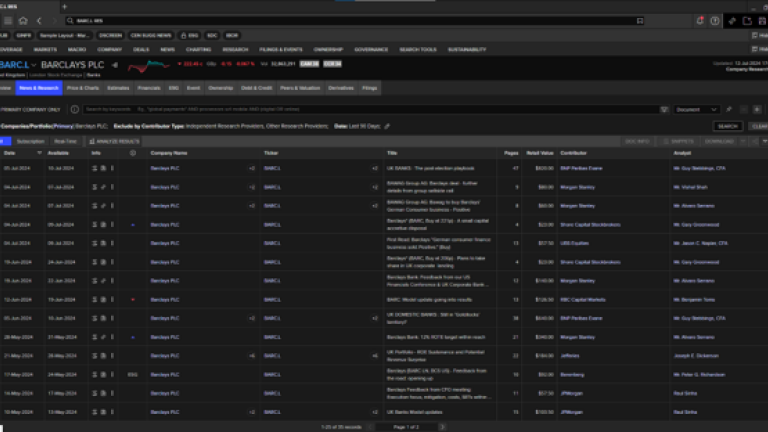Click the edit pencil icon beside Last 90 Days
768x432 pixels.
pos(387,126)
